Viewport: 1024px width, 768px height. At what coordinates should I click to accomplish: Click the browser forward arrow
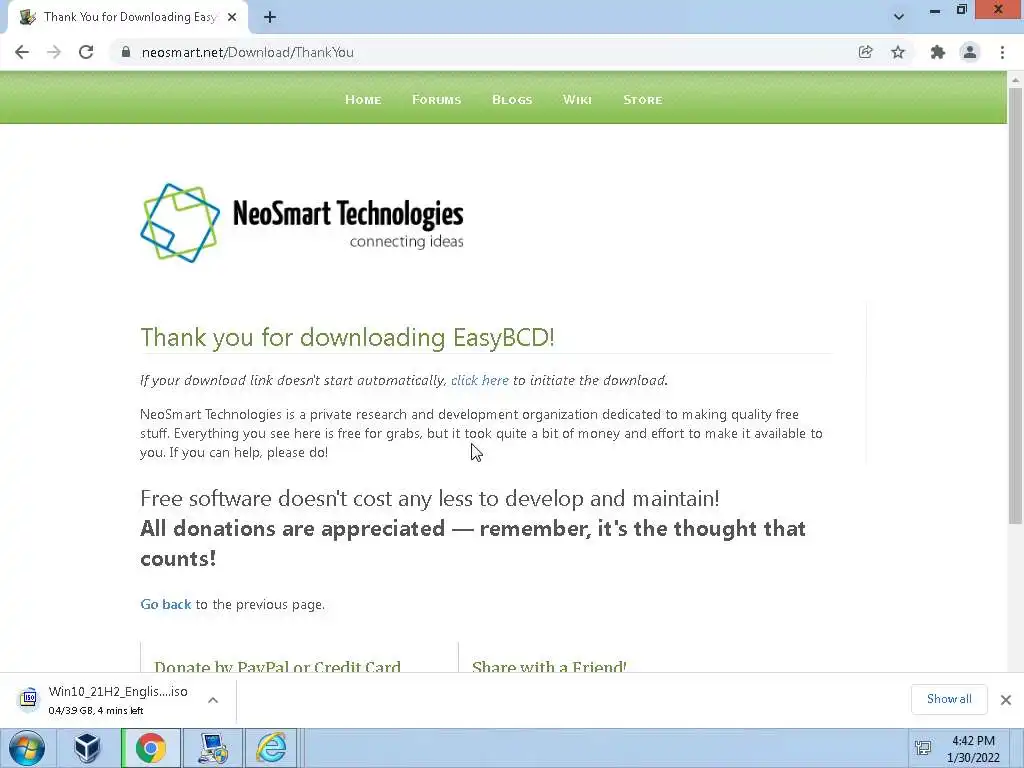click(54, 52)
